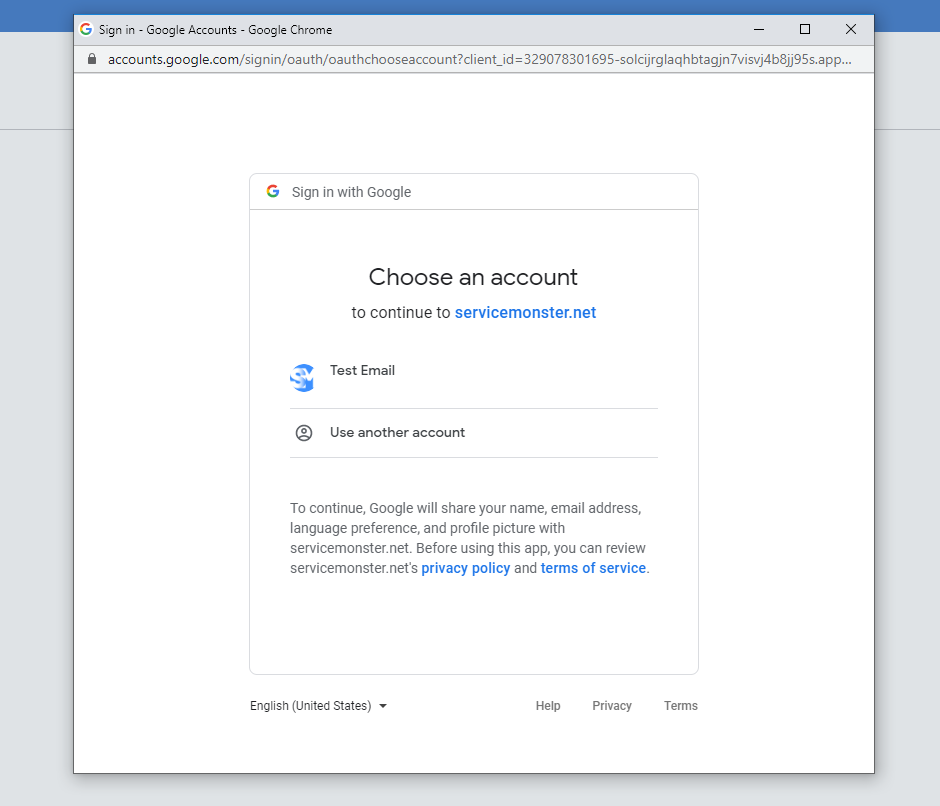Maximize the Google sign-in popup window
940x806 pixels.
pos(805,30)
